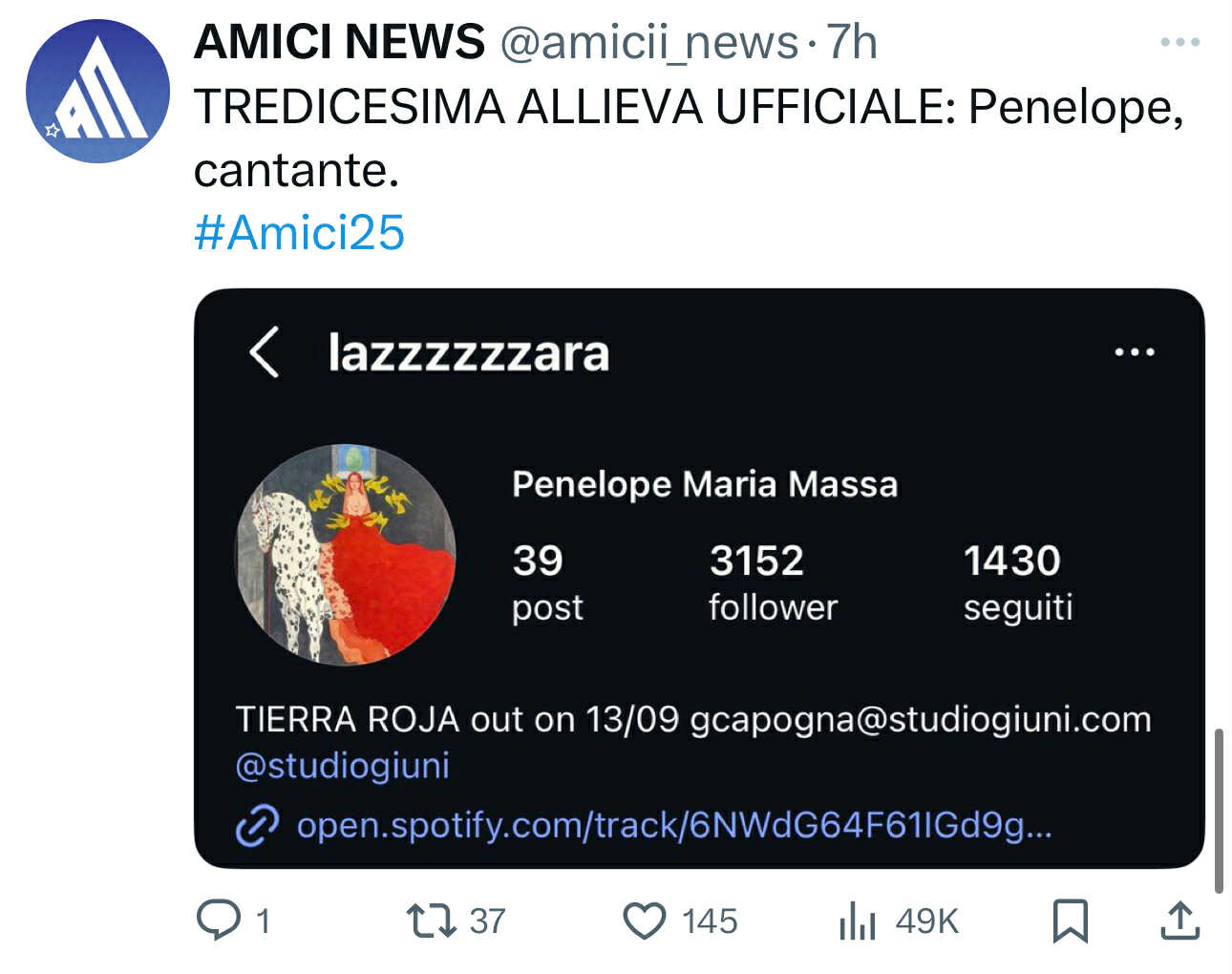Open Penelope's round profile picture
Viewport: 1232px width, 974px height.
(346, 554)
